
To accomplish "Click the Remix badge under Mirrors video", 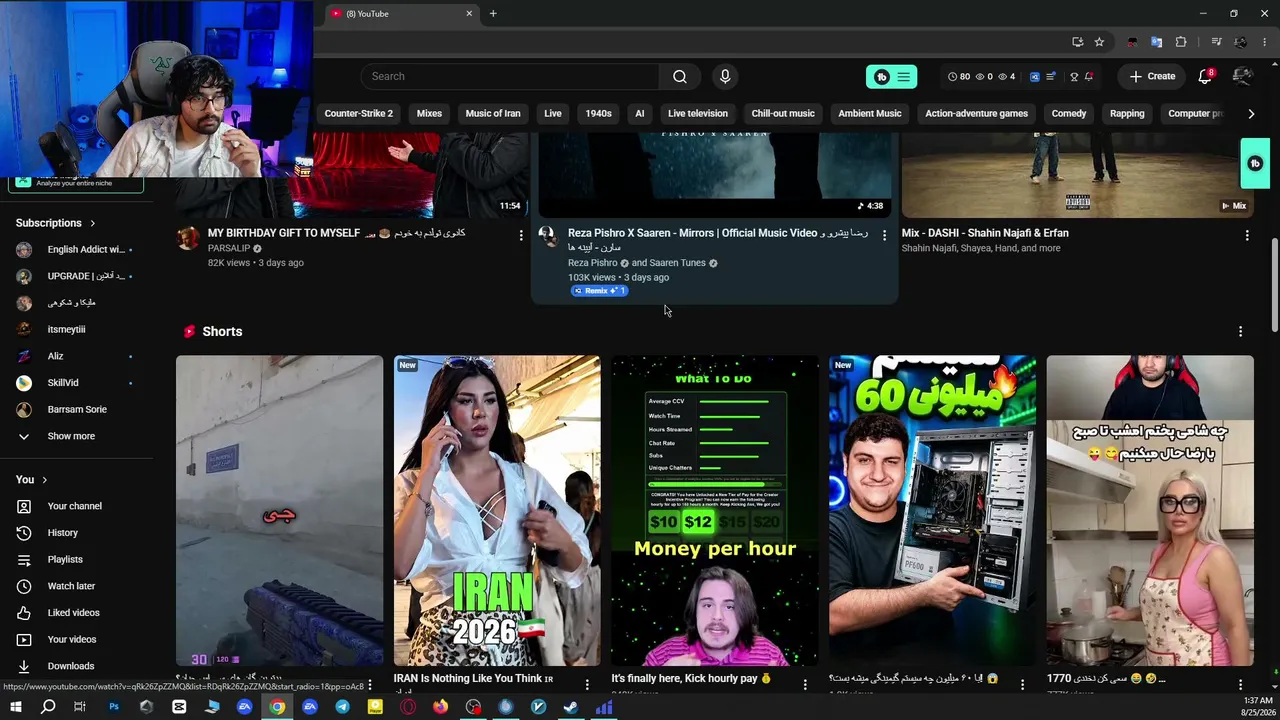I will [599, 291].
